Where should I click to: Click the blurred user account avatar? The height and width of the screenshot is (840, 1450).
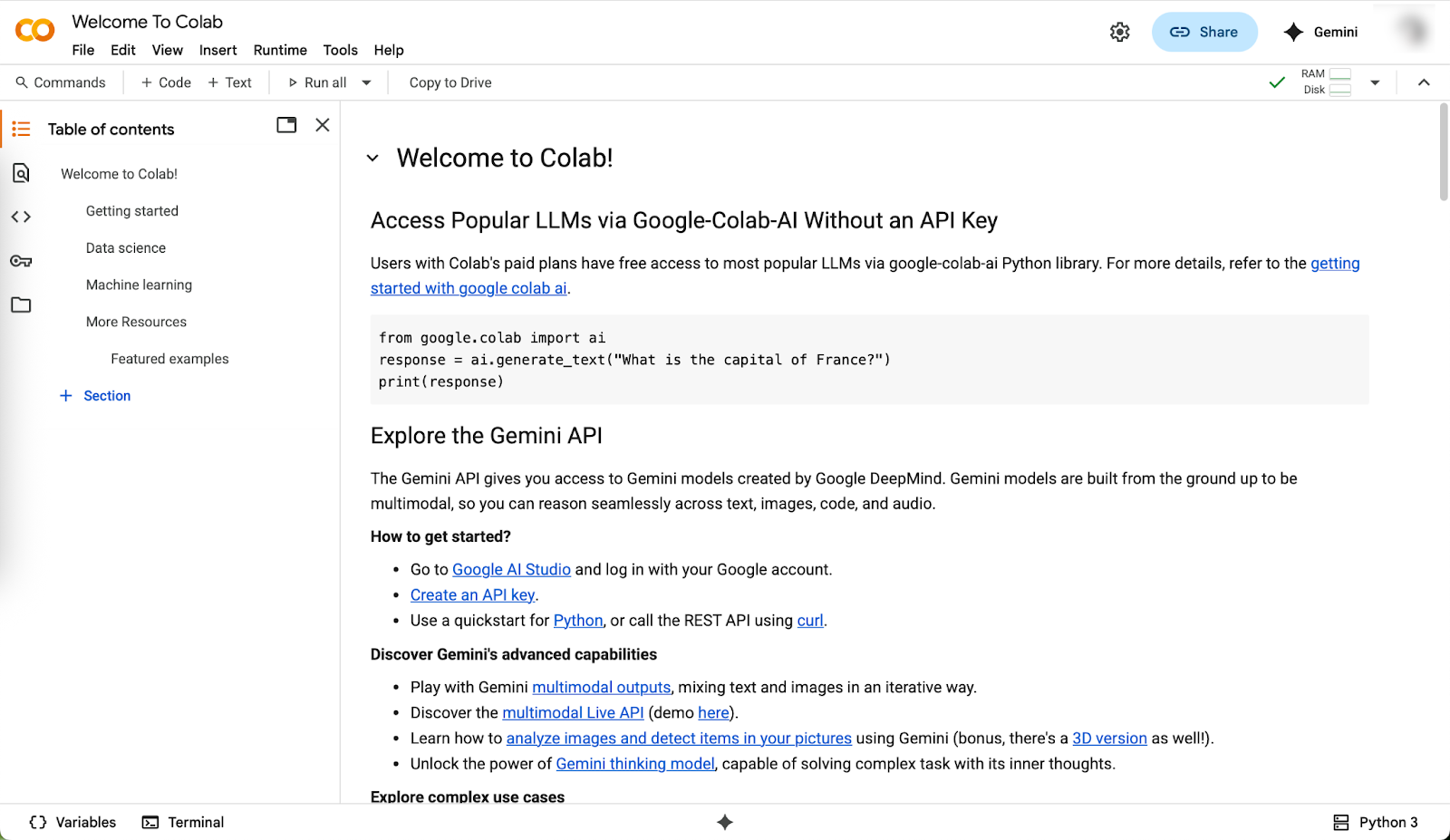coord(1413,32)
